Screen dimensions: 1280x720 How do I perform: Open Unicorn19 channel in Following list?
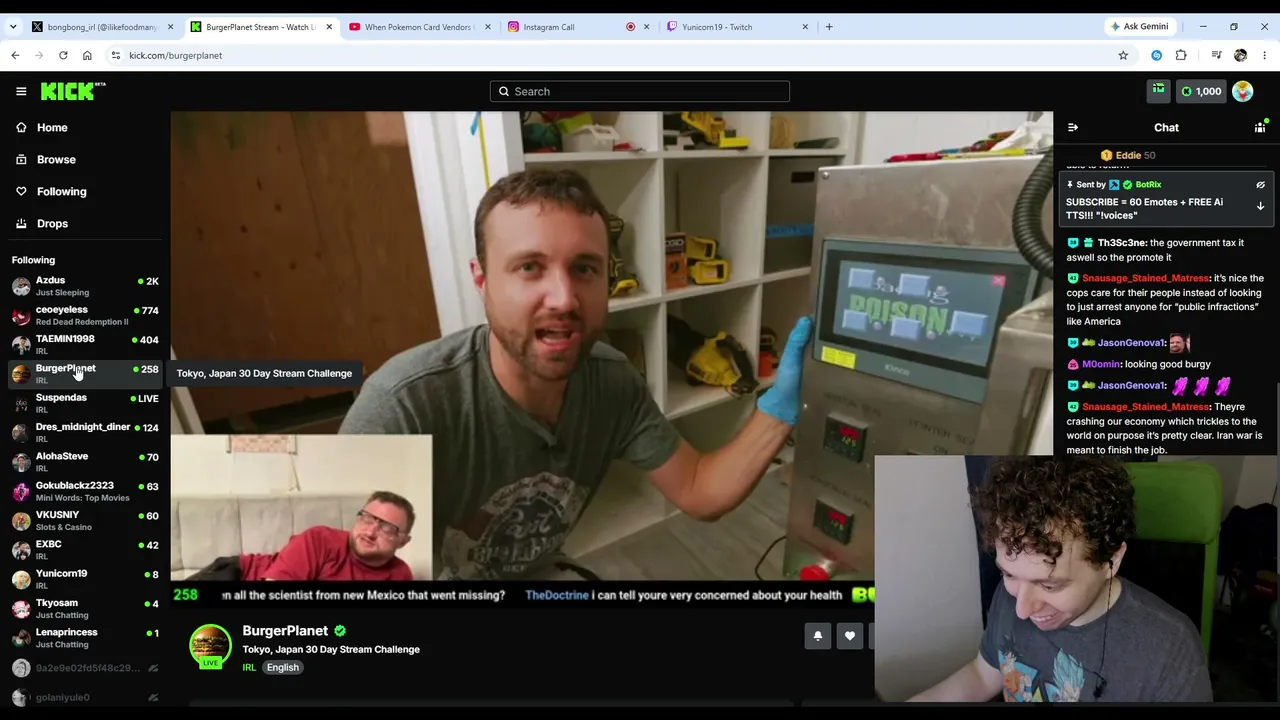coord(85,579)
